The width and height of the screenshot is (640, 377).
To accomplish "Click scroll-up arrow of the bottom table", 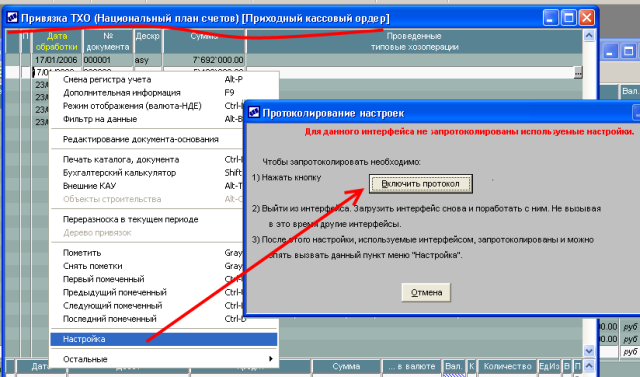I will [x=589, y=365].
